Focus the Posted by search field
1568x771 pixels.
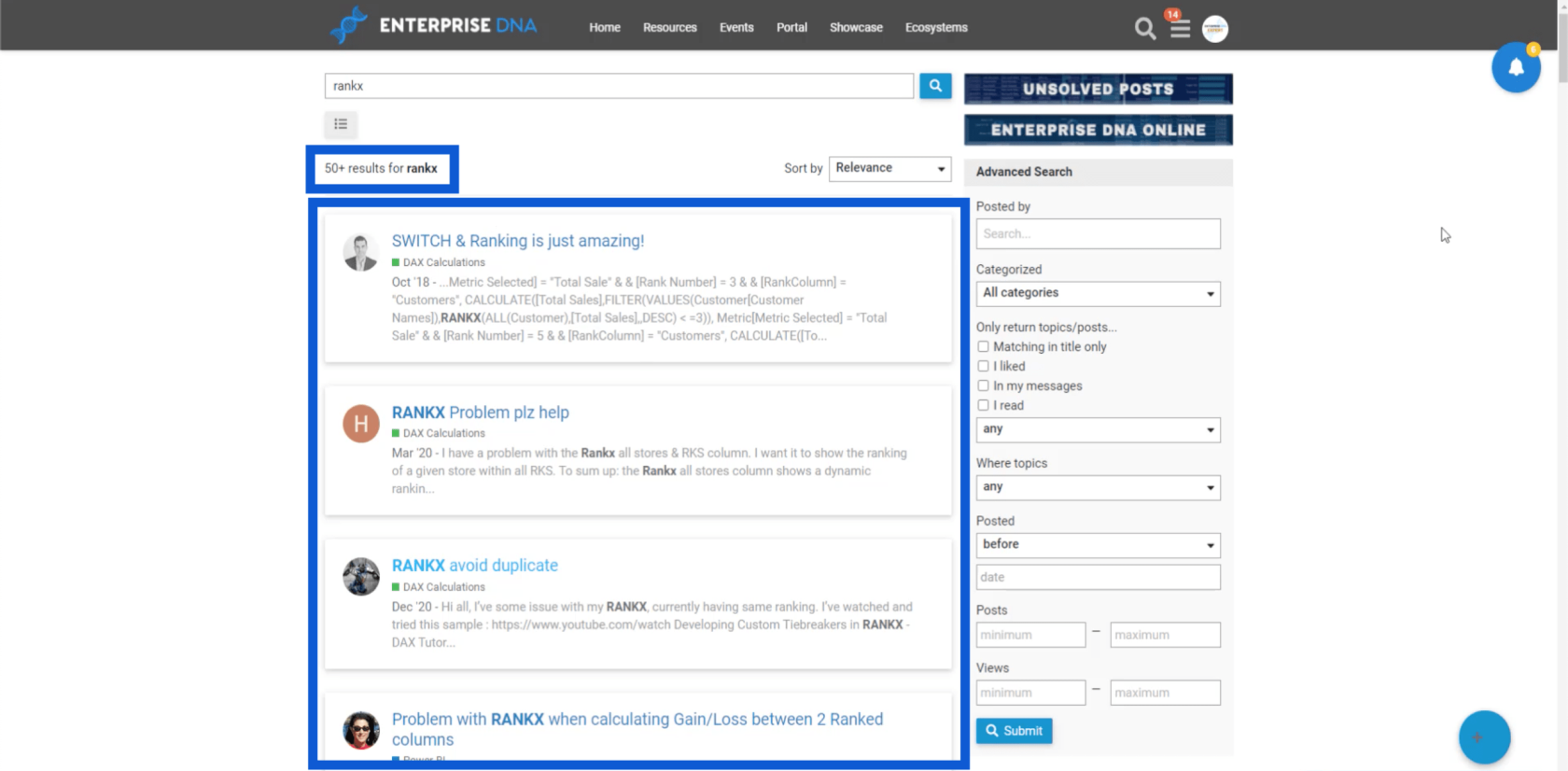(x=1098, y=233)
